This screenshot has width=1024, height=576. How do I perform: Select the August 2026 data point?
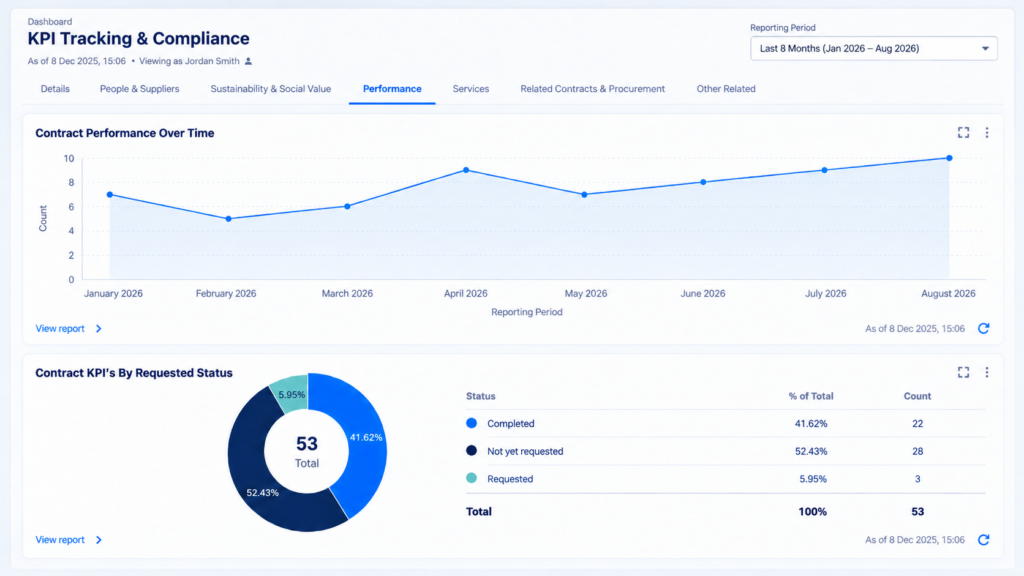tap(950, 158)
